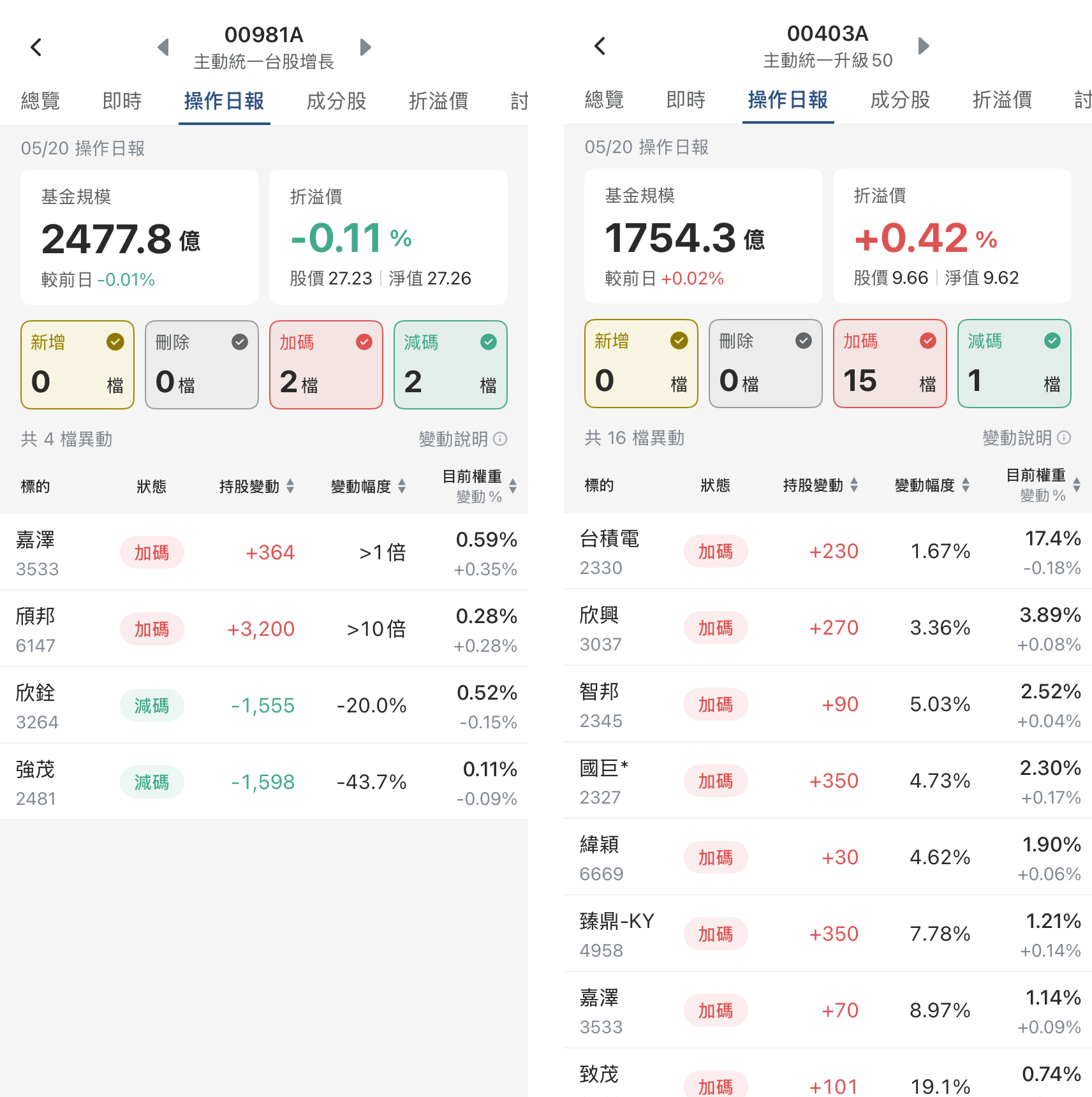Tap 減碼 badge on 強茂 row
Viewport: 1092px width, 1097px height.
point(152,782)
